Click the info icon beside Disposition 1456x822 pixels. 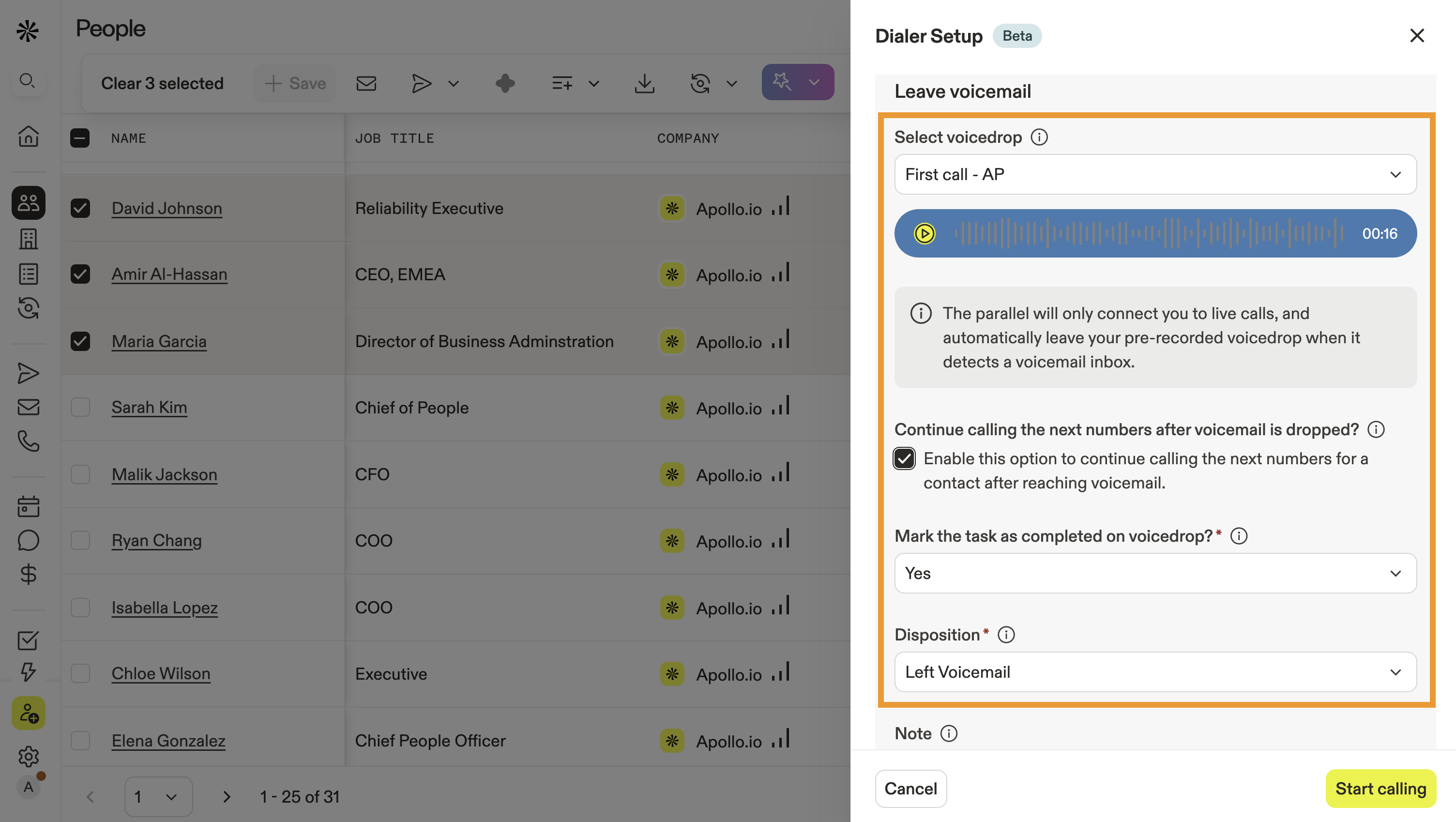1006,634
